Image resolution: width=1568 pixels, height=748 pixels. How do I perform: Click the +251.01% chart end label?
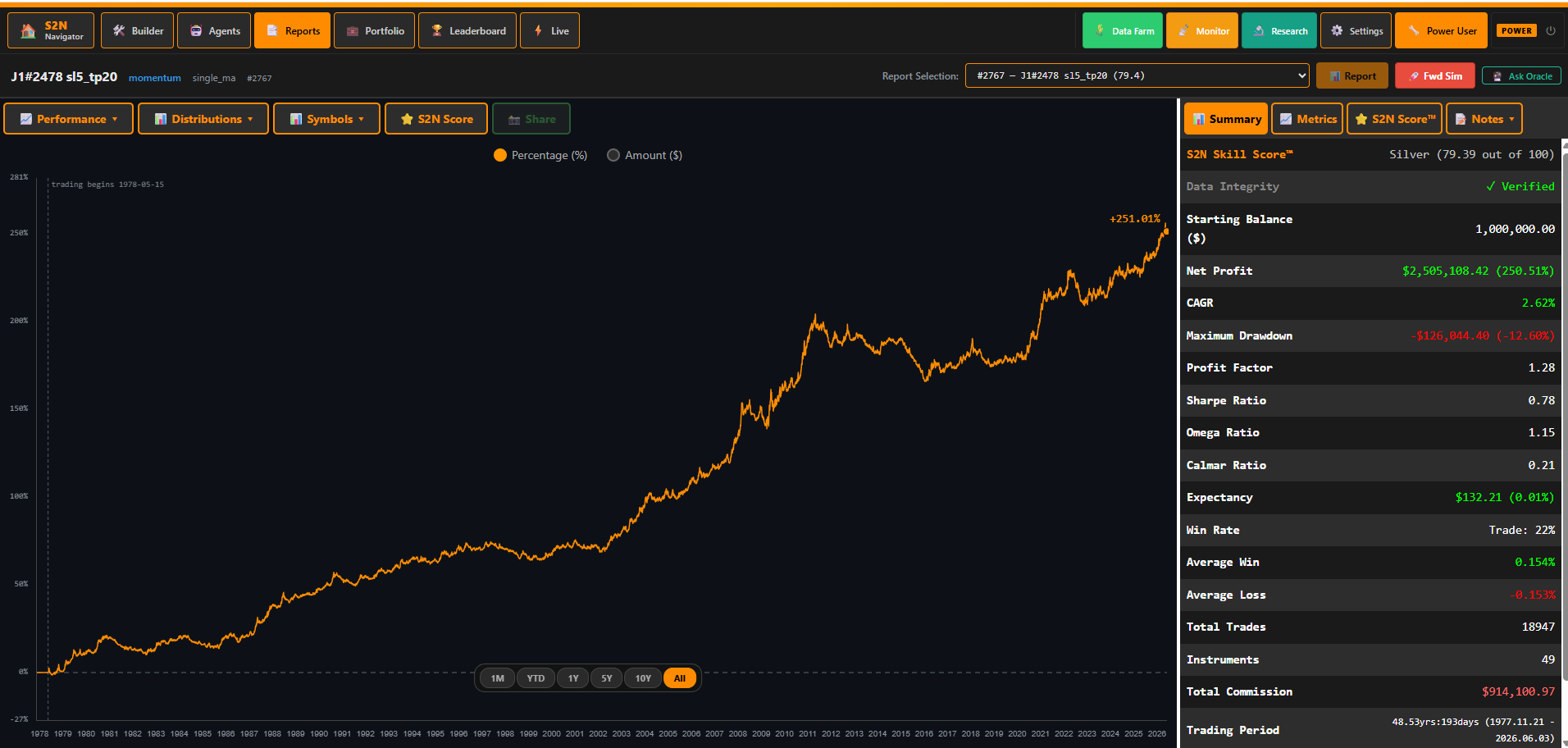[x=1135, y=219]
